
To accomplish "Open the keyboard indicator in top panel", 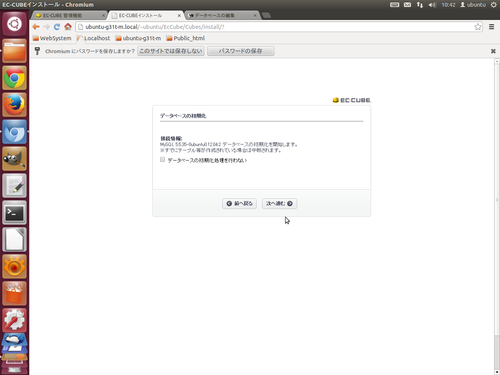I will click(x=395, y=5).
